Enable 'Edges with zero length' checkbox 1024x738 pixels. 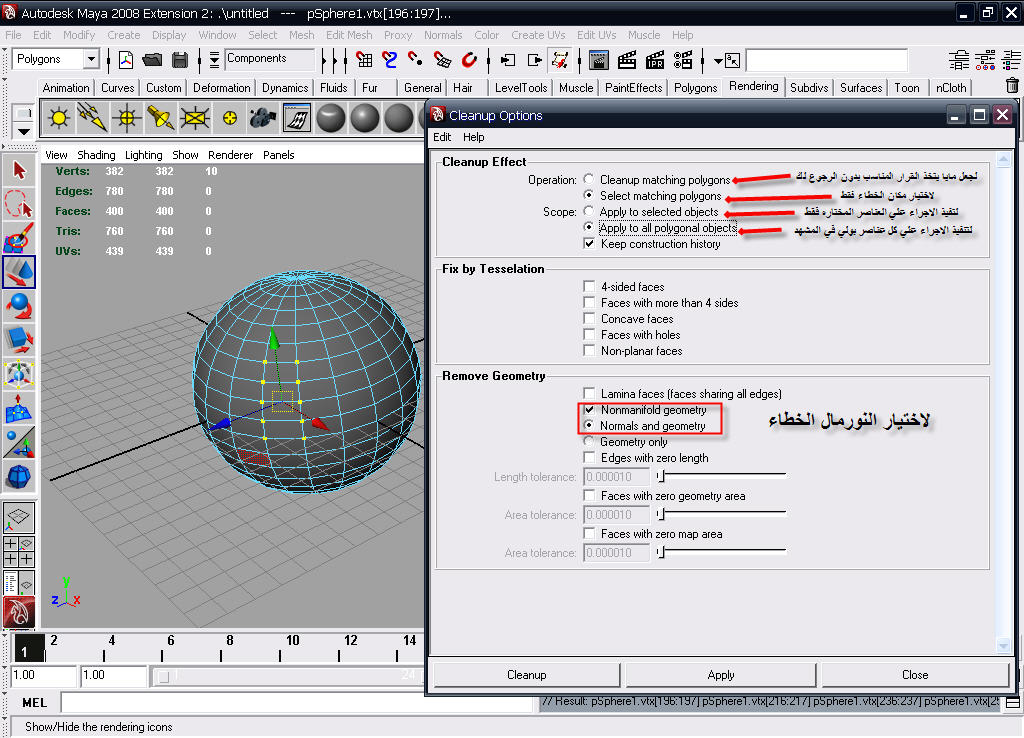(x=589, y=458)
